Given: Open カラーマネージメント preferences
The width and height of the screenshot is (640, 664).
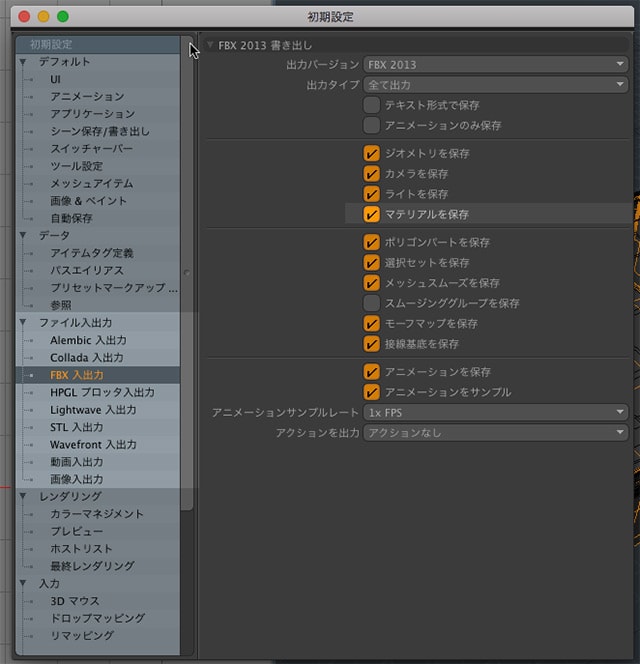Looking at the screenshot, I should point(96,514).
